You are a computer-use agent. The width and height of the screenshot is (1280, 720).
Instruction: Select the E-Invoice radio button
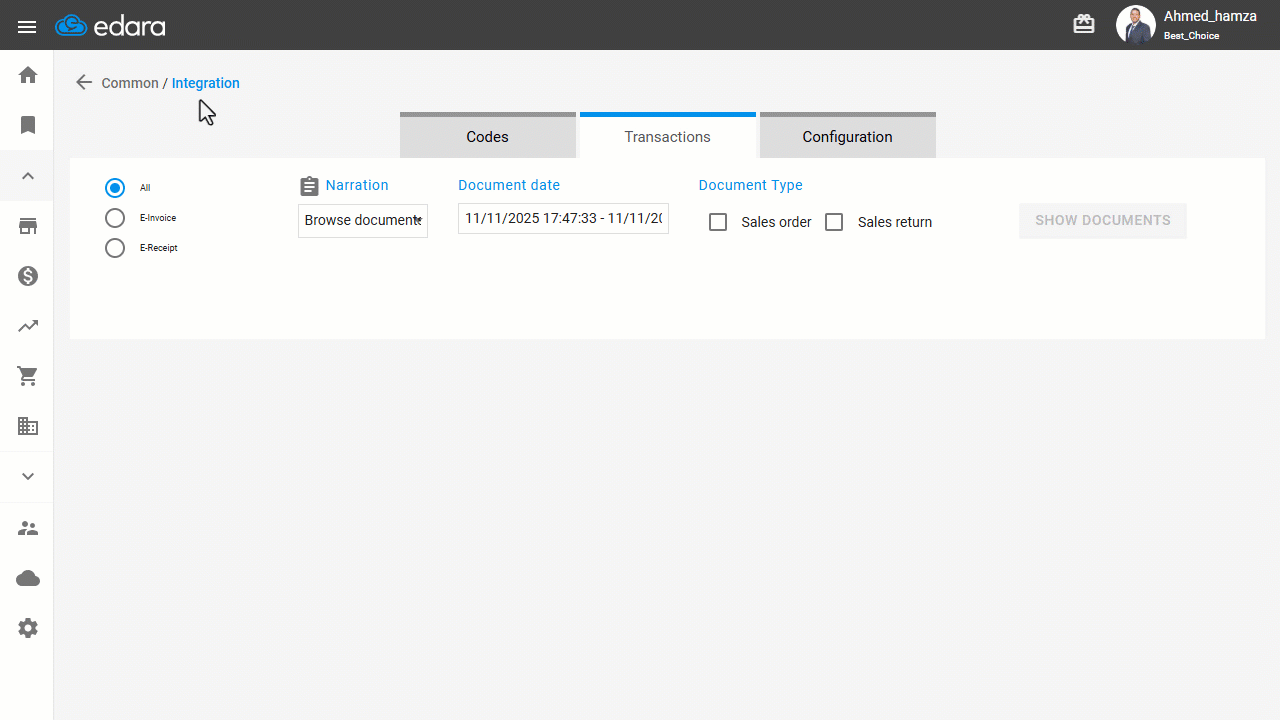coord(115,218)
